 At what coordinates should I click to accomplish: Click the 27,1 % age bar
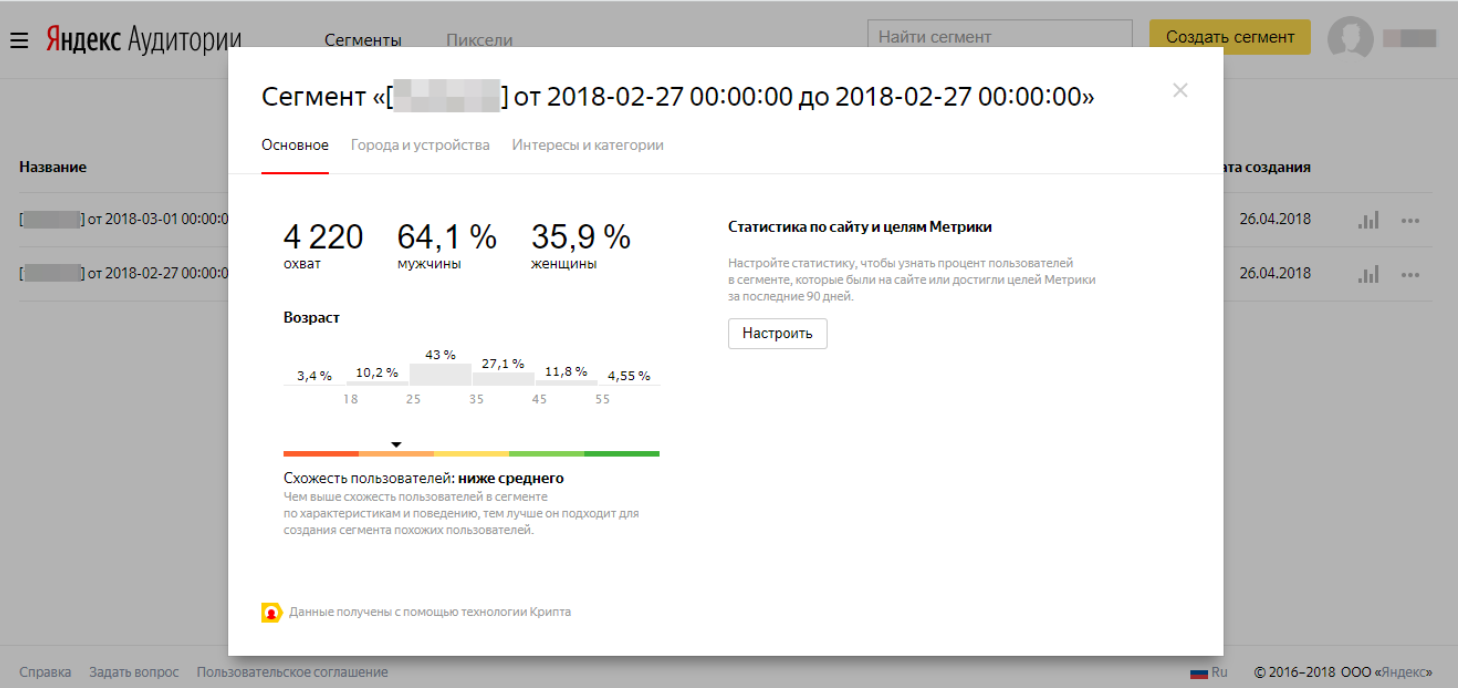503,379
